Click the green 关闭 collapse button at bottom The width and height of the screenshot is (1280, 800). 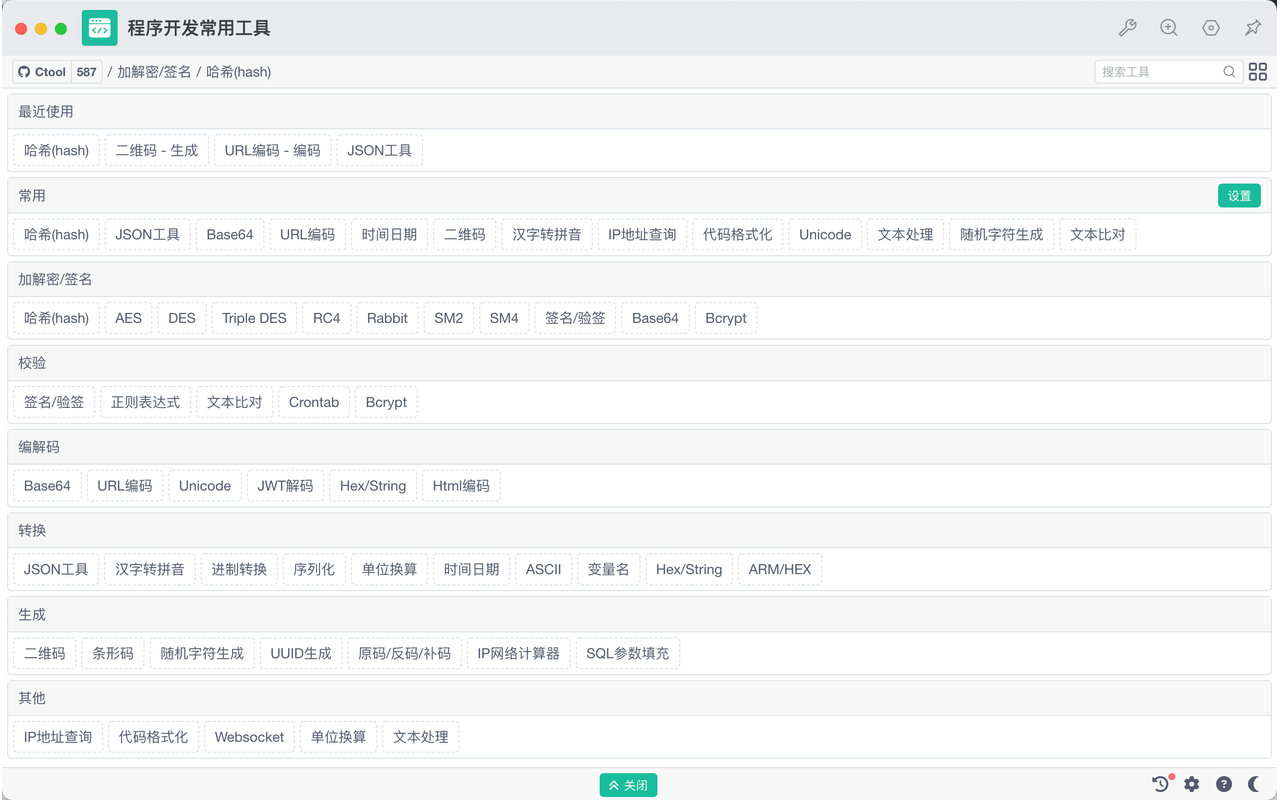tap(628, 784)
